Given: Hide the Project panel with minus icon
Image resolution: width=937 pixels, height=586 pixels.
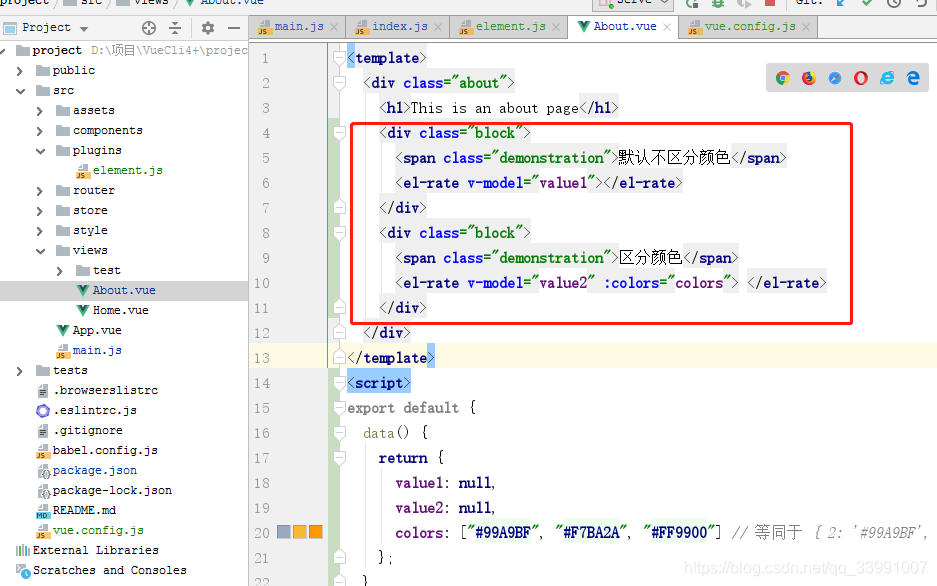Looking at the screenshot, I should [x=234, y=27].
